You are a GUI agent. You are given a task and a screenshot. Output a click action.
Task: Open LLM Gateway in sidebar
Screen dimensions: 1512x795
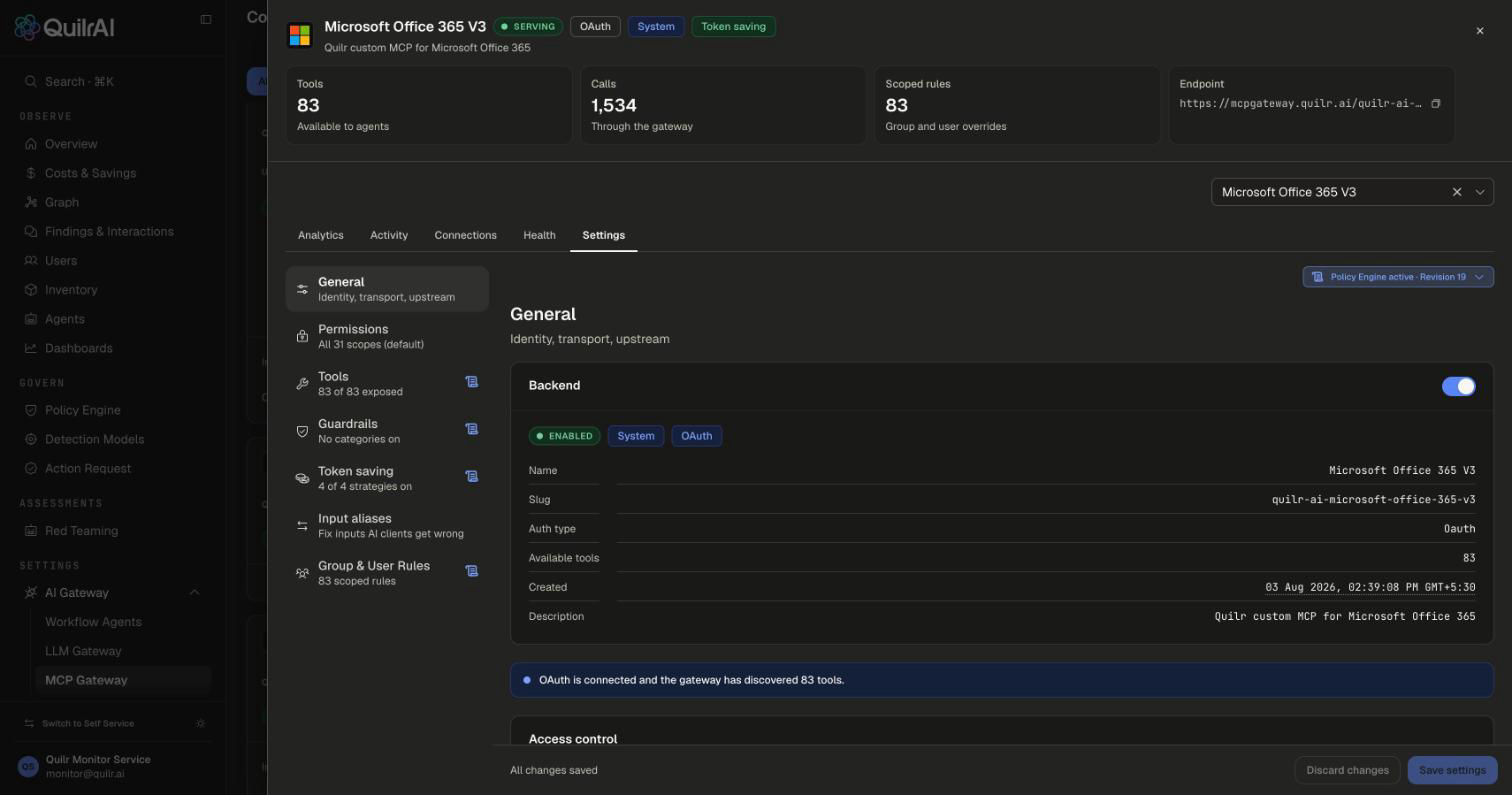83,651
